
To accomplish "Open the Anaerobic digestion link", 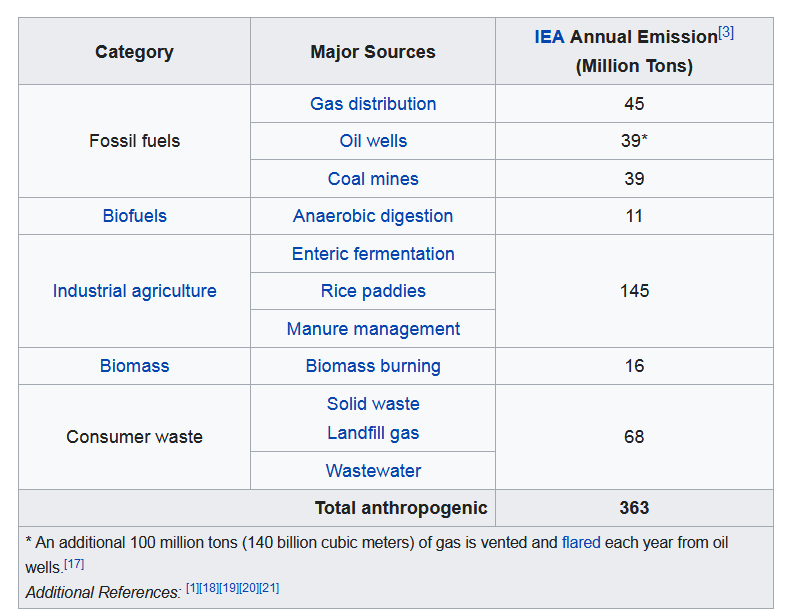I will coord(373,216).
